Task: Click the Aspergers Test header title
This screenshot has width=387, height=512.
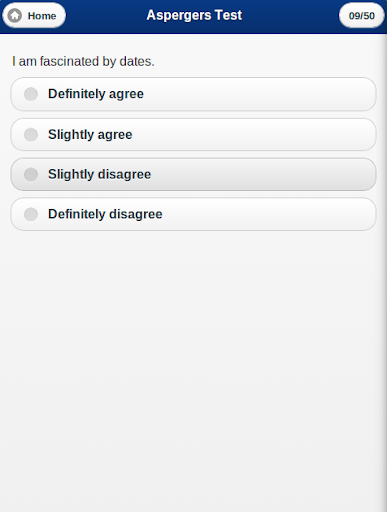Action: [x=194, y=15]
